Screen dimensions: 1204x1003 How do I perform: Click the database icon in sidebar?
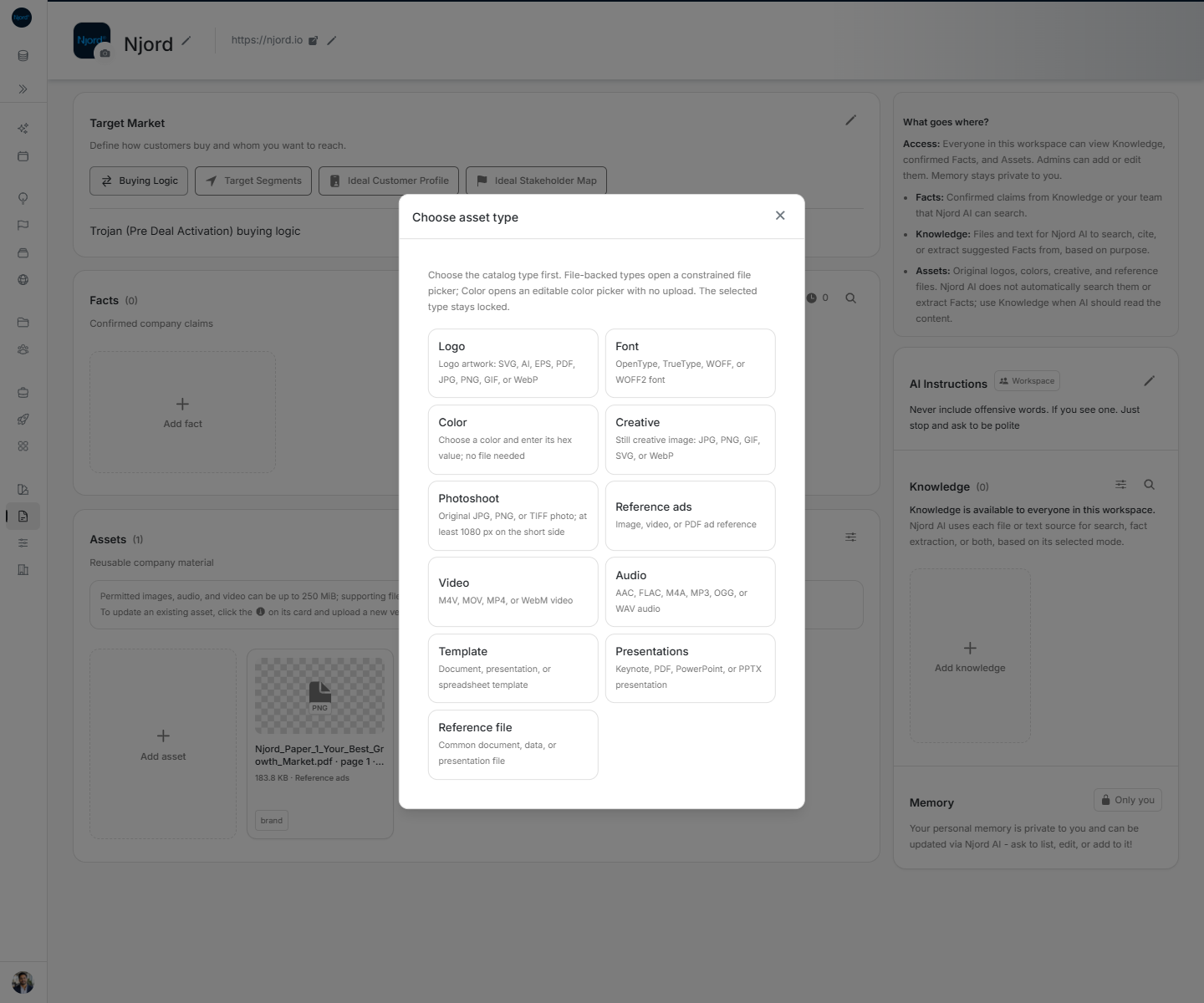tap(23, 56)
